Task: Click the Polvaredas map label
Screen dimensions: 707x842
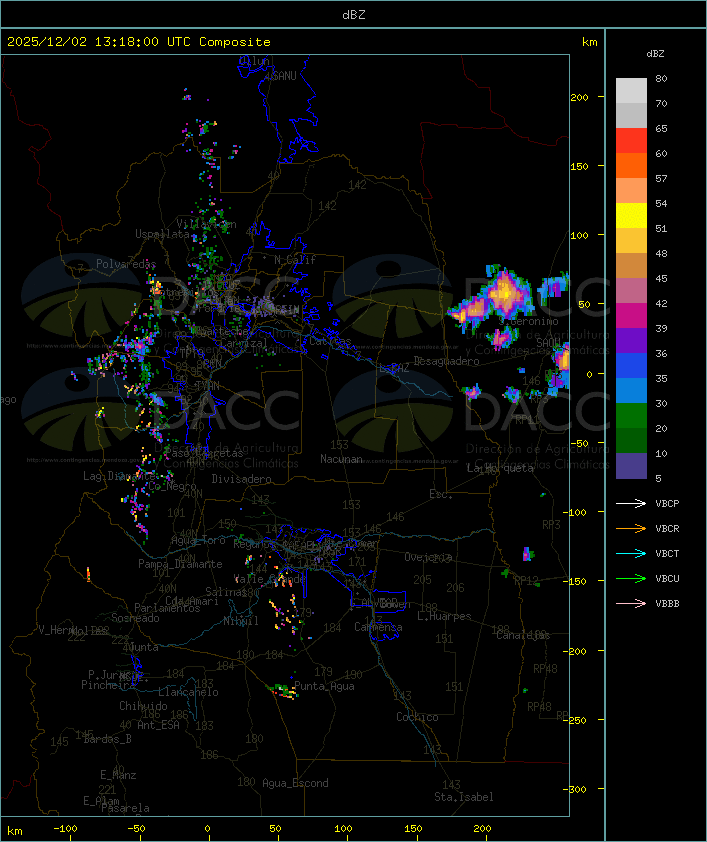Action: pyautogui.click(x=126, y=264)
